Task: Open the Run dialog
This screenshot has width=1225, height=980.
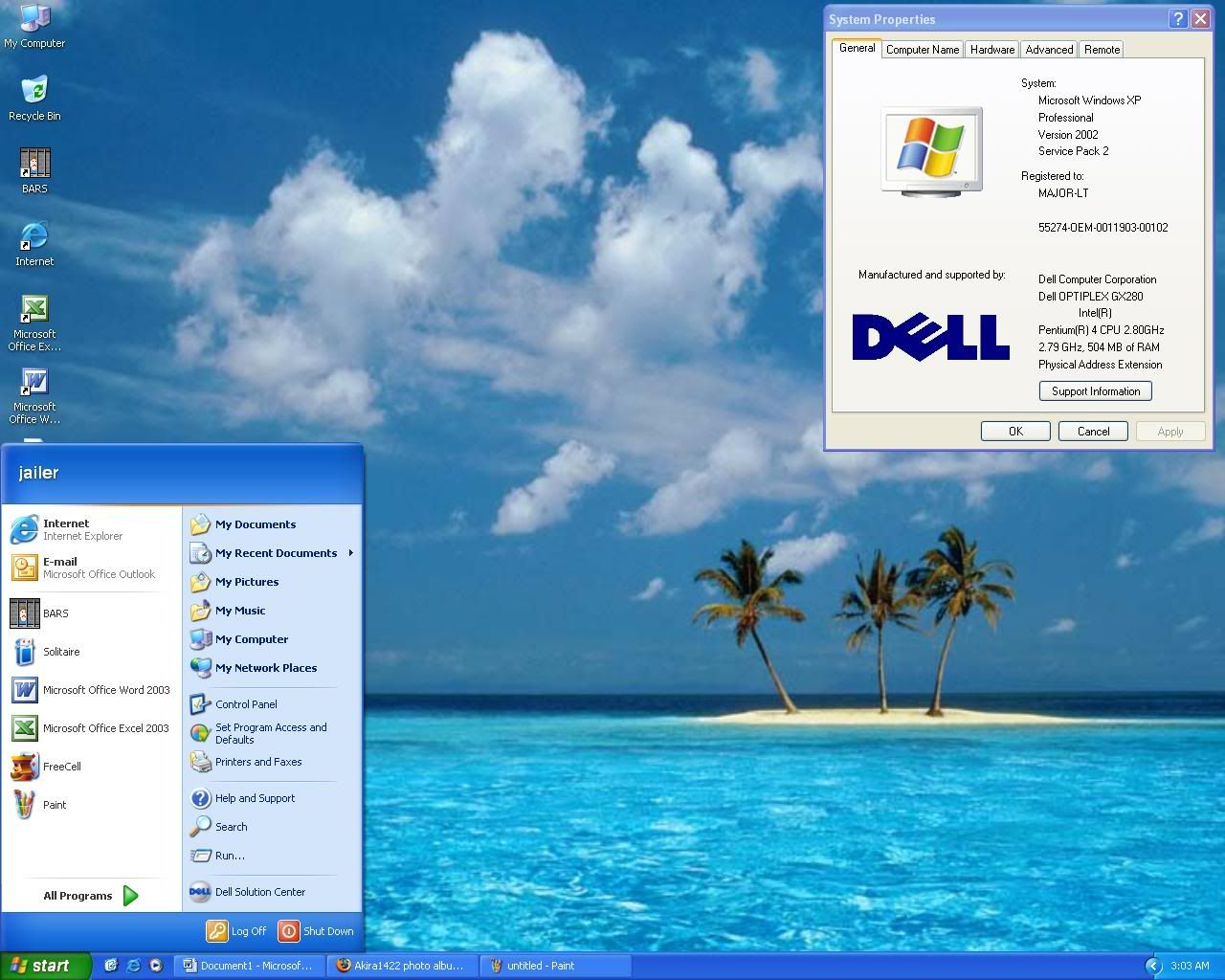Action: 230,856
